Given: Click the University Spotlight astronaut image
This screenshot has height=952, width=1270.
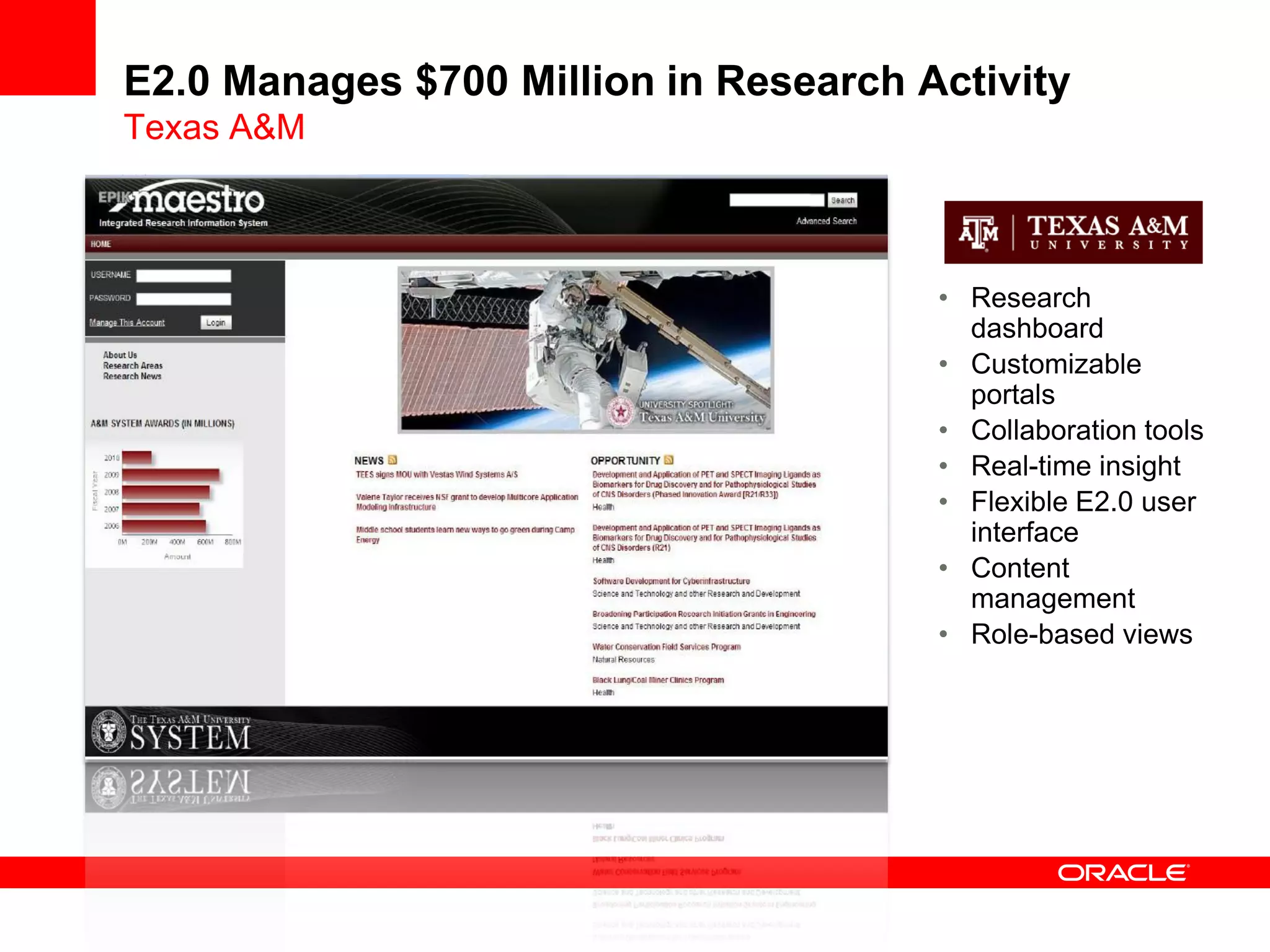Looking at the screenshot, I should tap(586, 350).
